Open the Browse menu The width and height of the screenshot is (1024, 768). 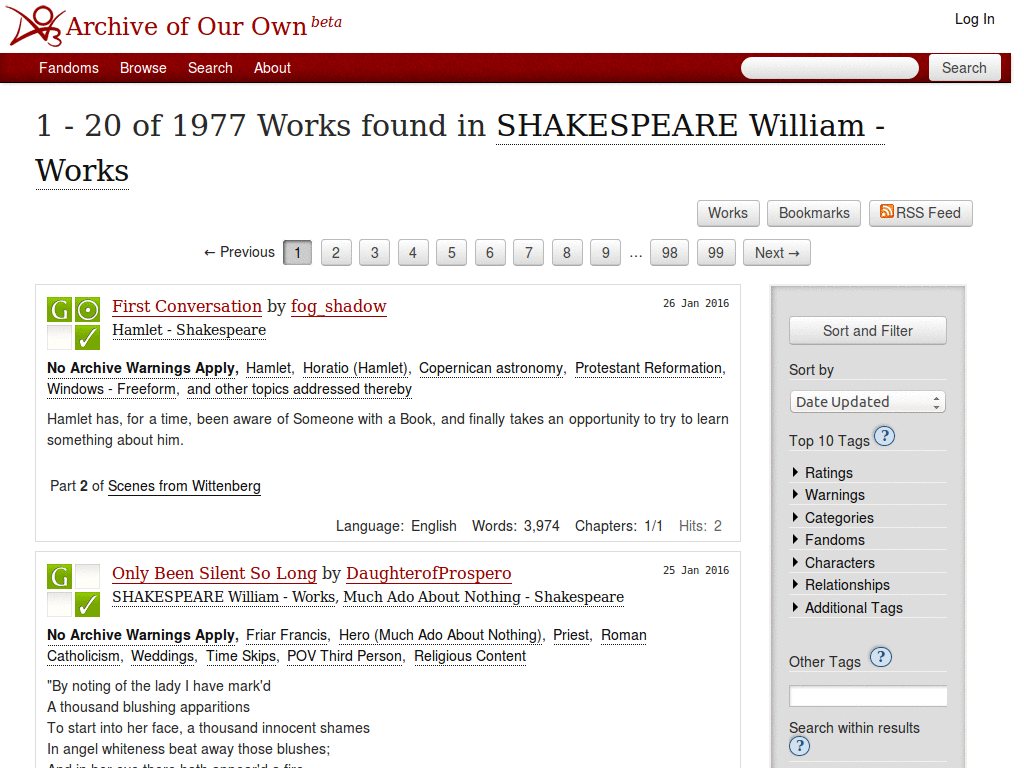tap(143, 68)
